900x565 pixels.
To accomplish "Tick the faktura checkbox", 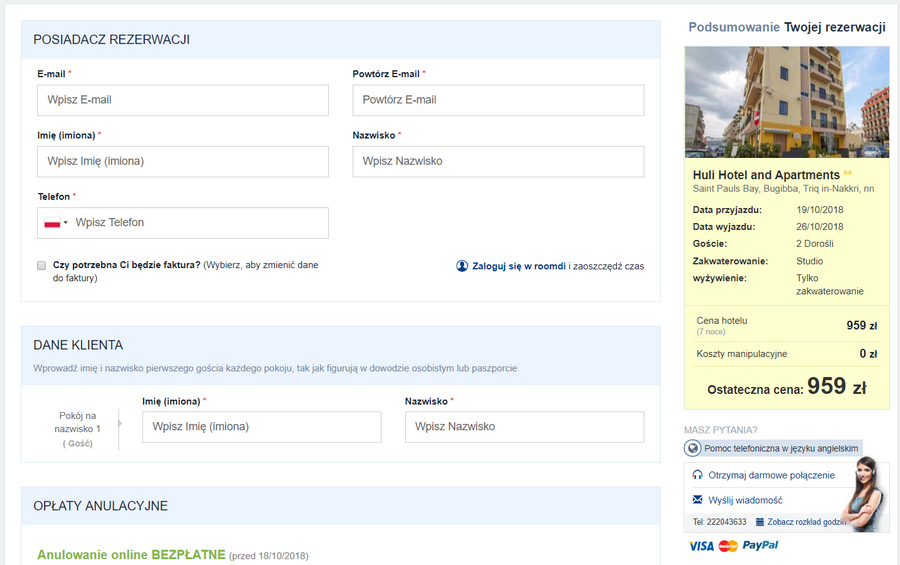I will [x=41, y=265].
